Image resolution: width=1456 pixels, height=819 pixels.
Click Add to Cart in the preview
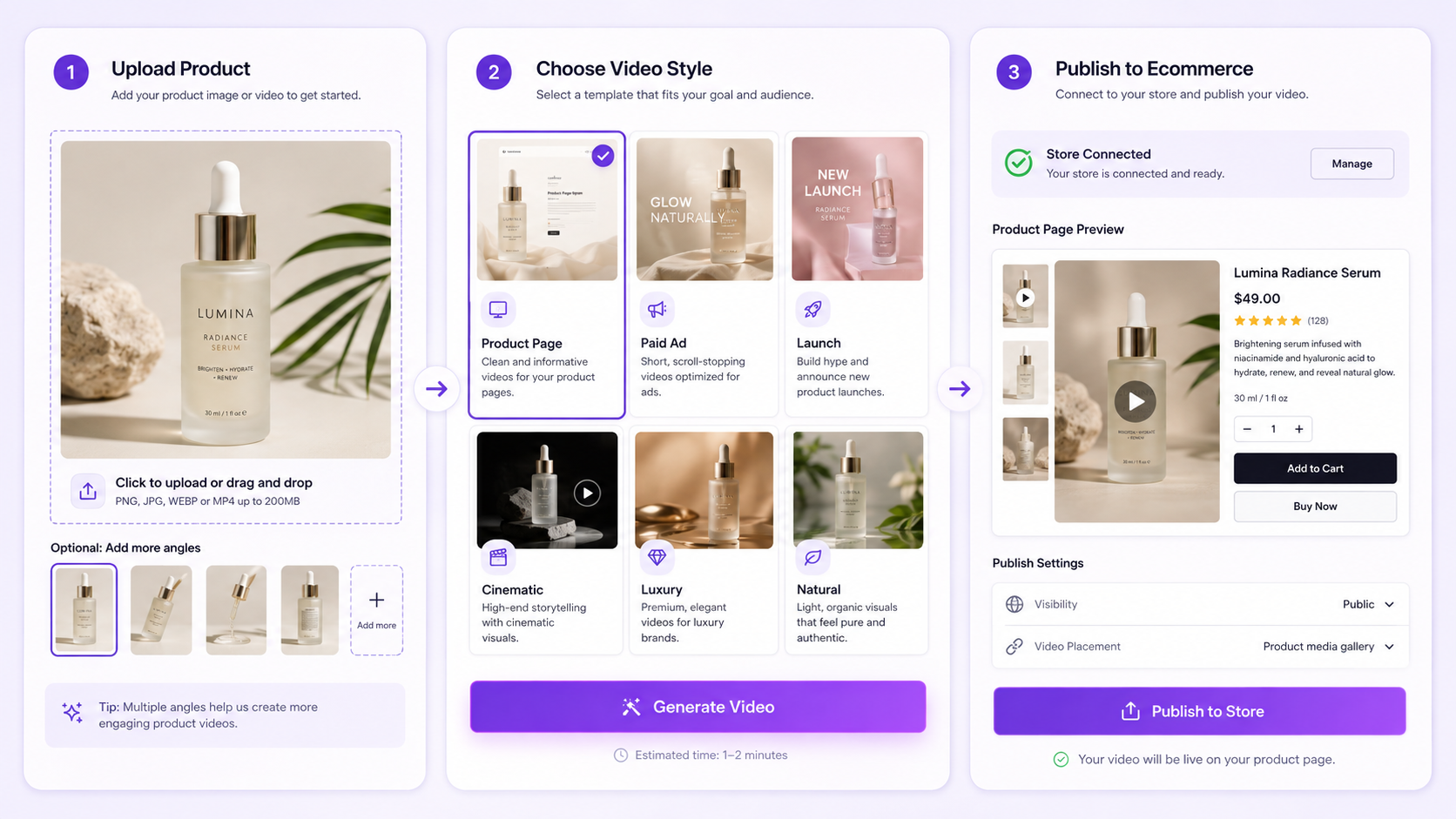point(1315,468)
